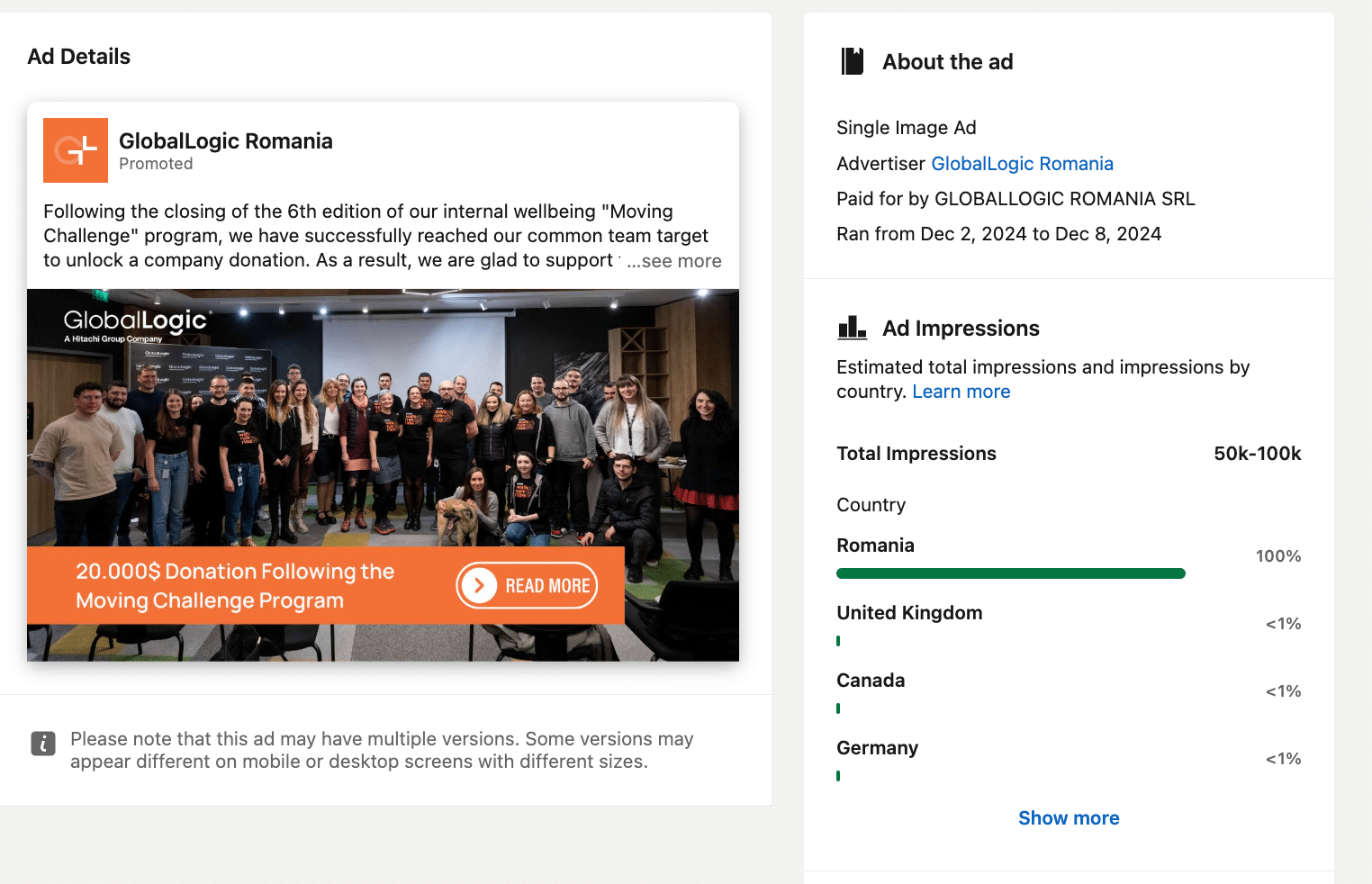Image resolution: width=1372 pixels, height=884 pixels.
Task: Open the GlobalLogic Romania advertiser link
Action: [x=1022, y=163]
